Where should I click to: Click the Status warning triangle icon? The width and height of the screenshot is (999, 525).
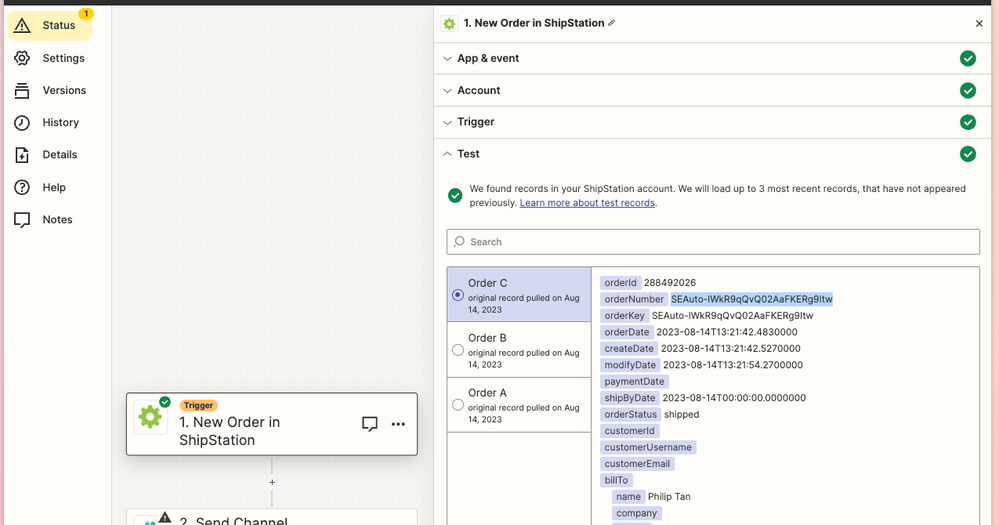22,26
